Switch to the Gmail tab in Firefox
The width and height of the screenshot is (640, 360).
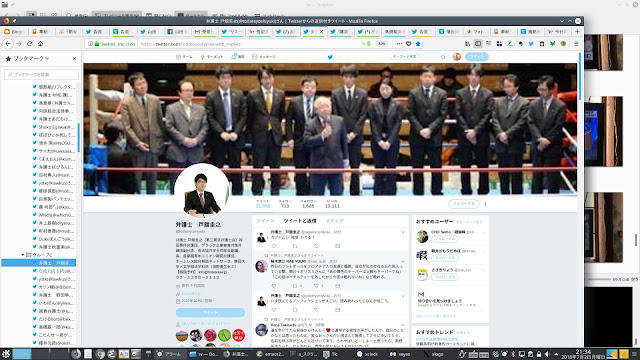point(204,31)
